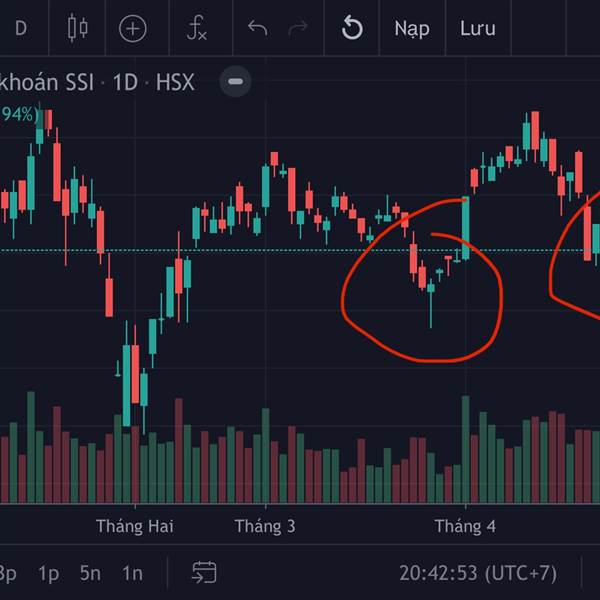Viewport: 600px width, 600px height.
Task: Select the 1n date range
Action: (x=132, y=573)
